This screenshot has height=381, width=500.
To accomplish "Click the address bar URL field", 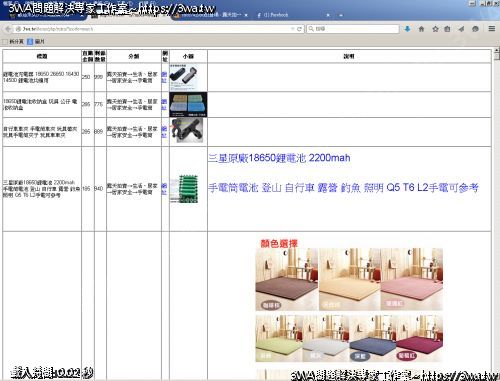I will pos(153,29).
